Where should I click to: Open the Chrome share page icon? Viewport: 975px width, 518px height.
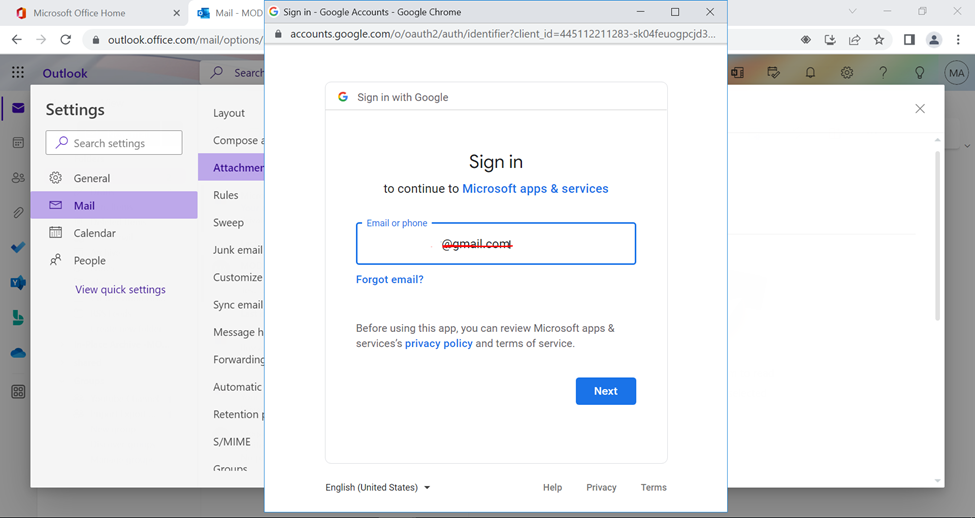click(854, 40)
